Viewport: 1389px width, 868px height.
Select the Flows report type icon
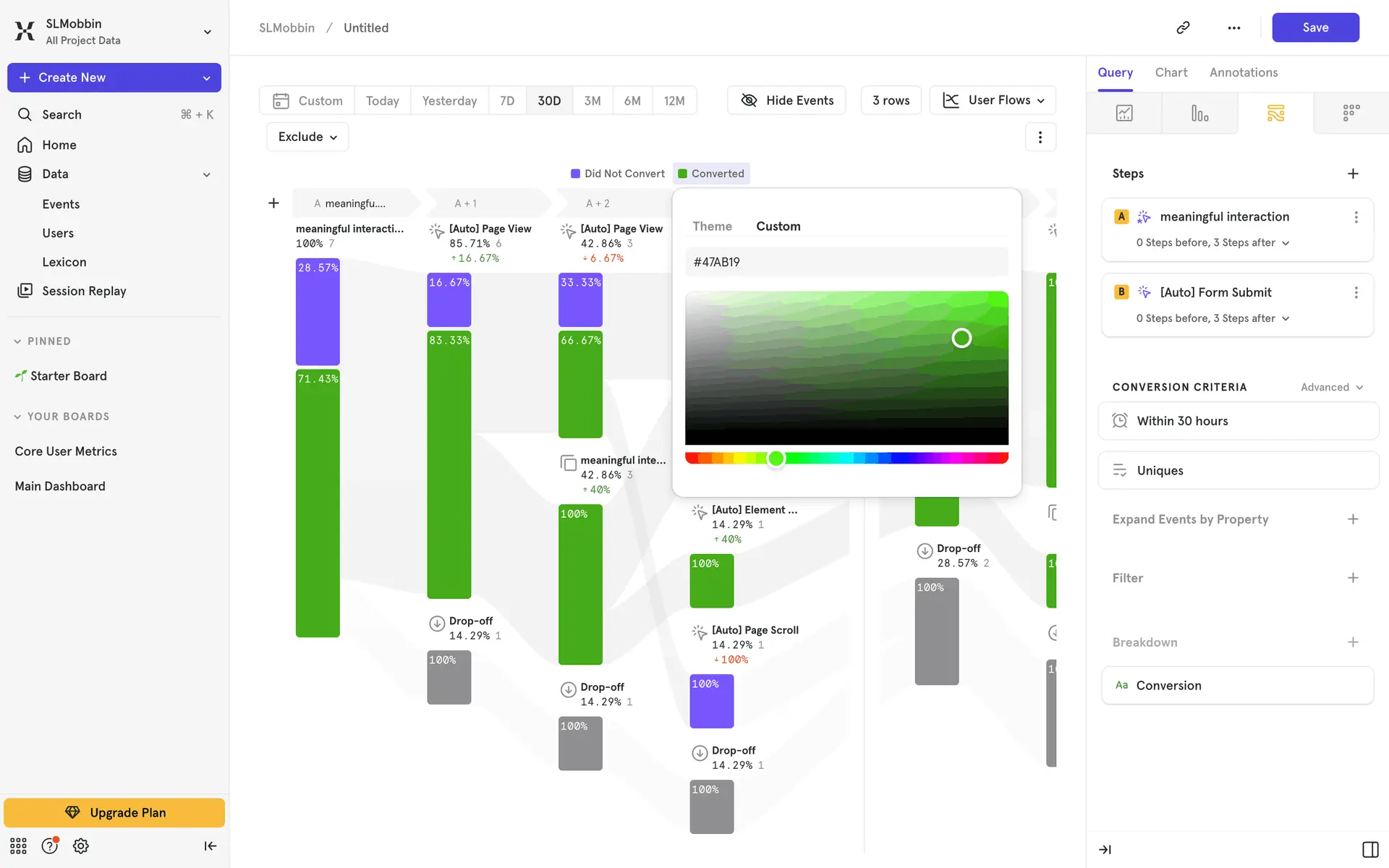point(1275,114)
